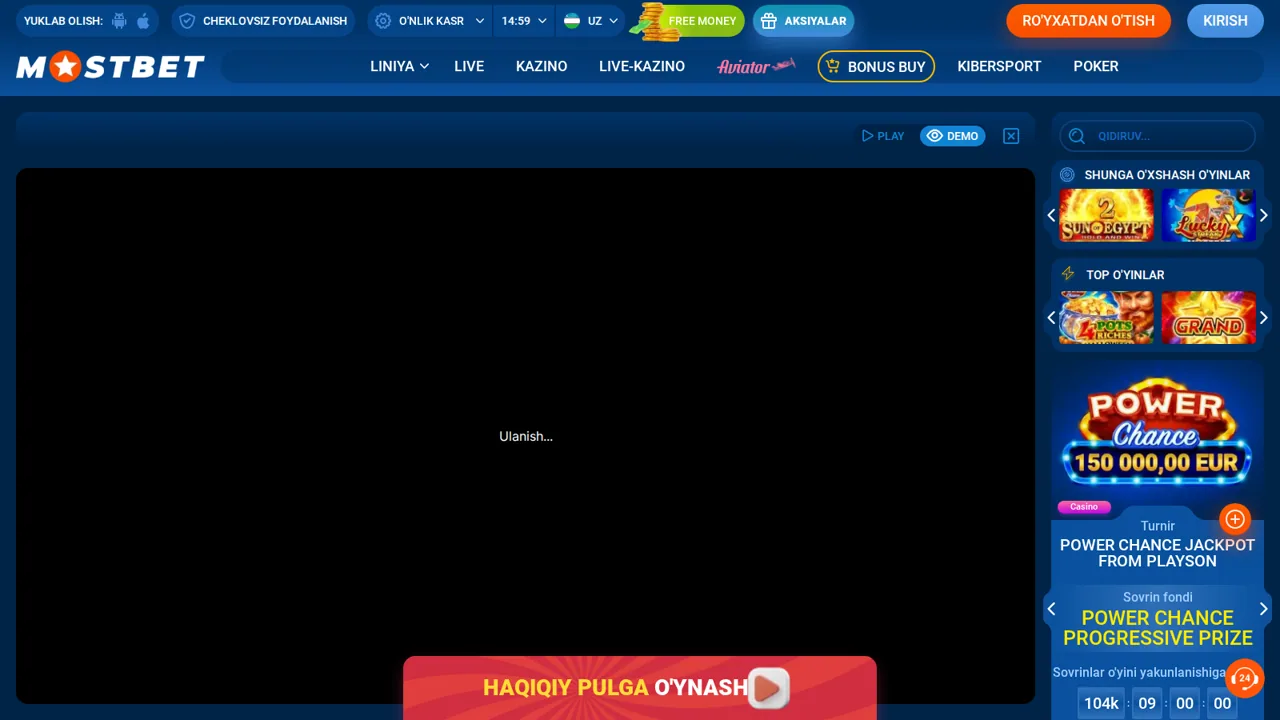Viewport: 1280px width, 720px height.
Task: Open the Kazino section
Action: [541, 66]
